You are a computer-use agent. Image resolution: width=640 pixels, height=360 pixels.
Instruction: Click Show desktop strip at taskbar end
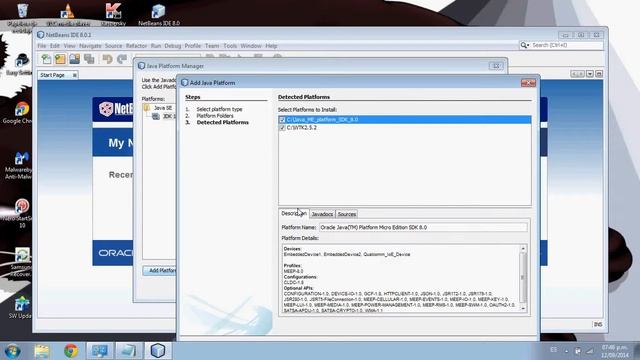point(636,351)
